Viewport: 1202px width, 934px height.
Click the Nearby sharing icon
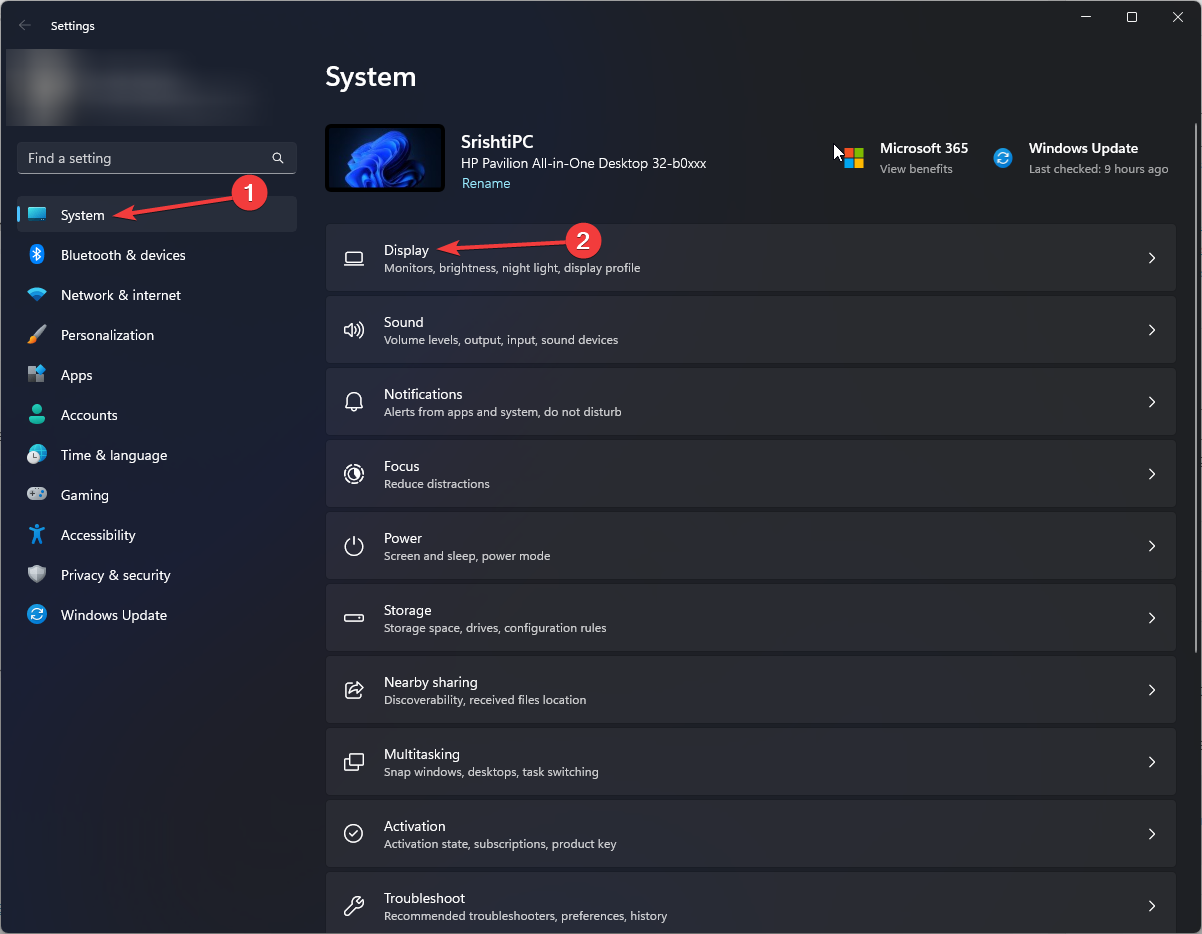click(x=354, y=690)
